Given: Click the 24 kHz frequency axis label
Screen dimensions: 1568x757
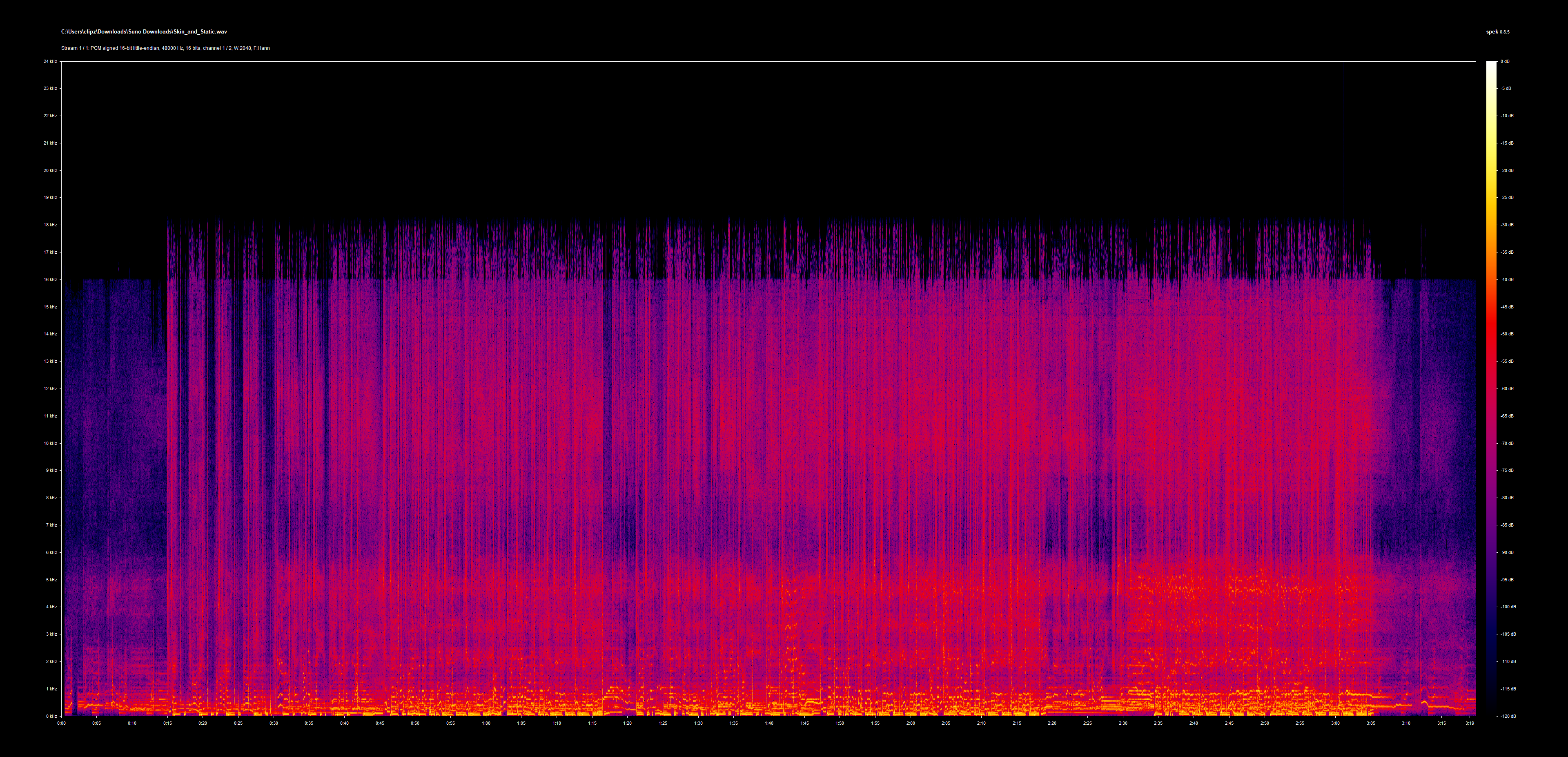Looking at the screenshot, I should pyautogui.click(x=51, y=62).
